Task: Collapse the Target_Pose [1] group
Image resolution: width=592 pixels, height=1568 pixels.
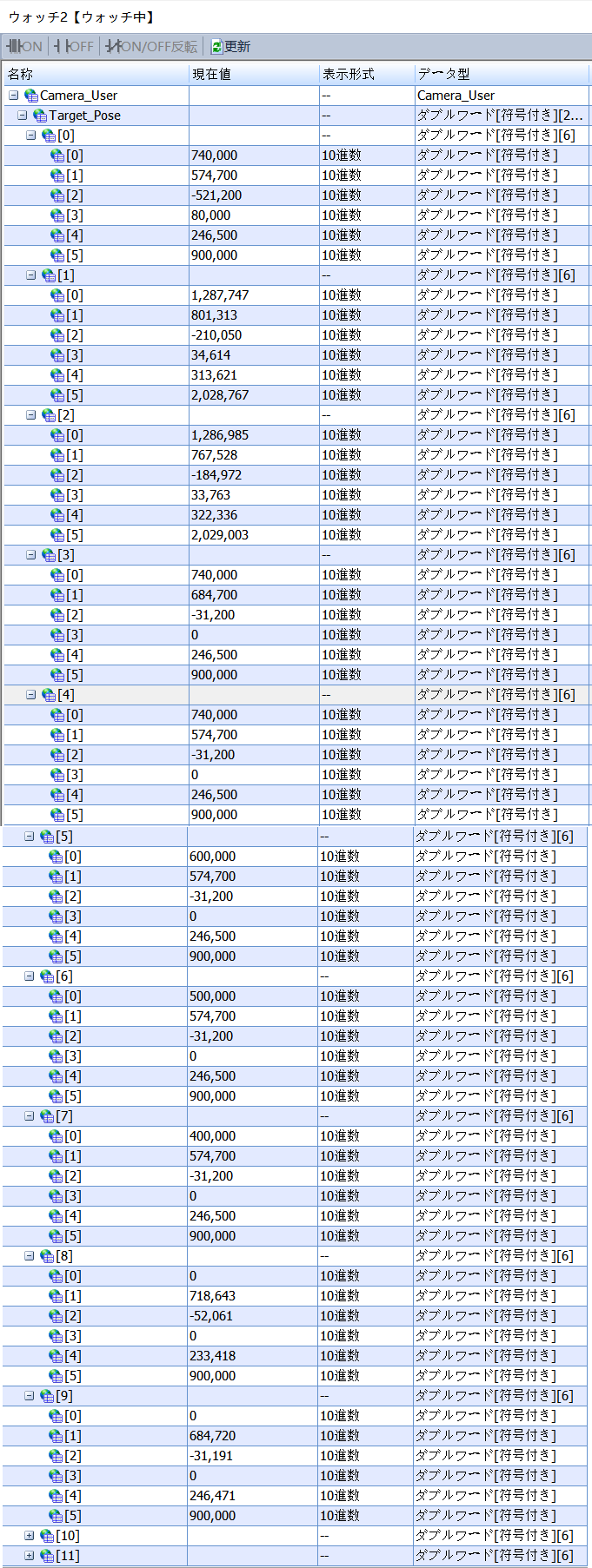Action: 30,275
